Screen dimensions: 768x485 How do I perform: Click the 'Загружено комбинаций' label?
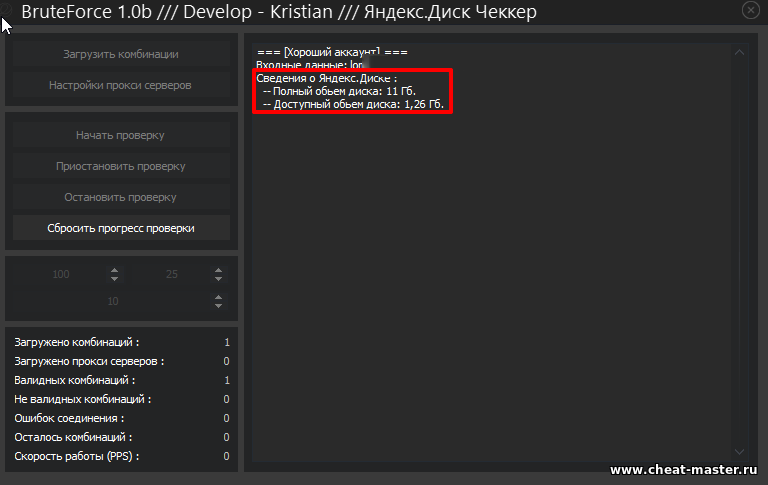click(76, 342)
